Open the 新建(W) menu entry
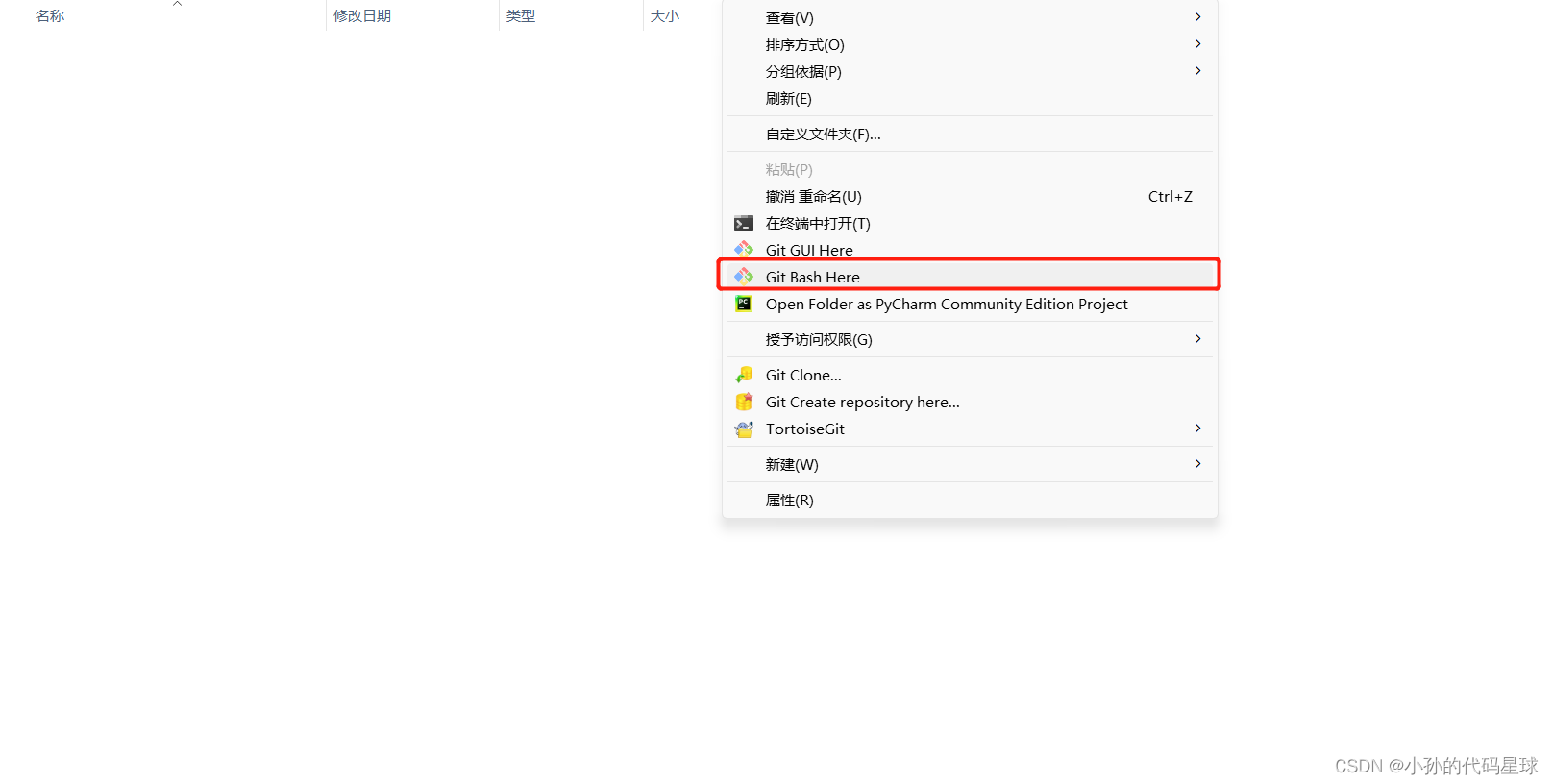This screenshot has height=784, width=1553. click(970, 464)
